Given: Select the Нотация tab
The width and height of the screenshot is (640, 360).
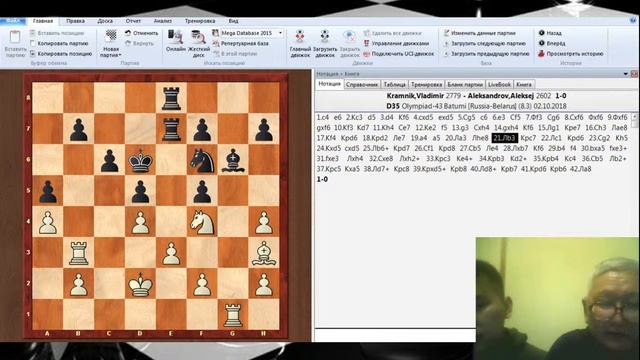Looking at the screenshot, I should point(329,84).
